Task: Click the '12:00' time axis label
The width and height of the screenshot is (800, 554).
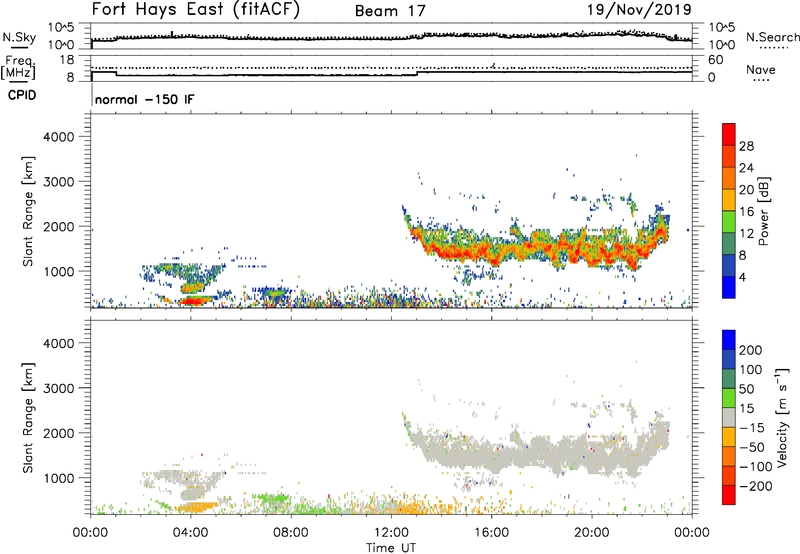Action: tap(391, 533)
